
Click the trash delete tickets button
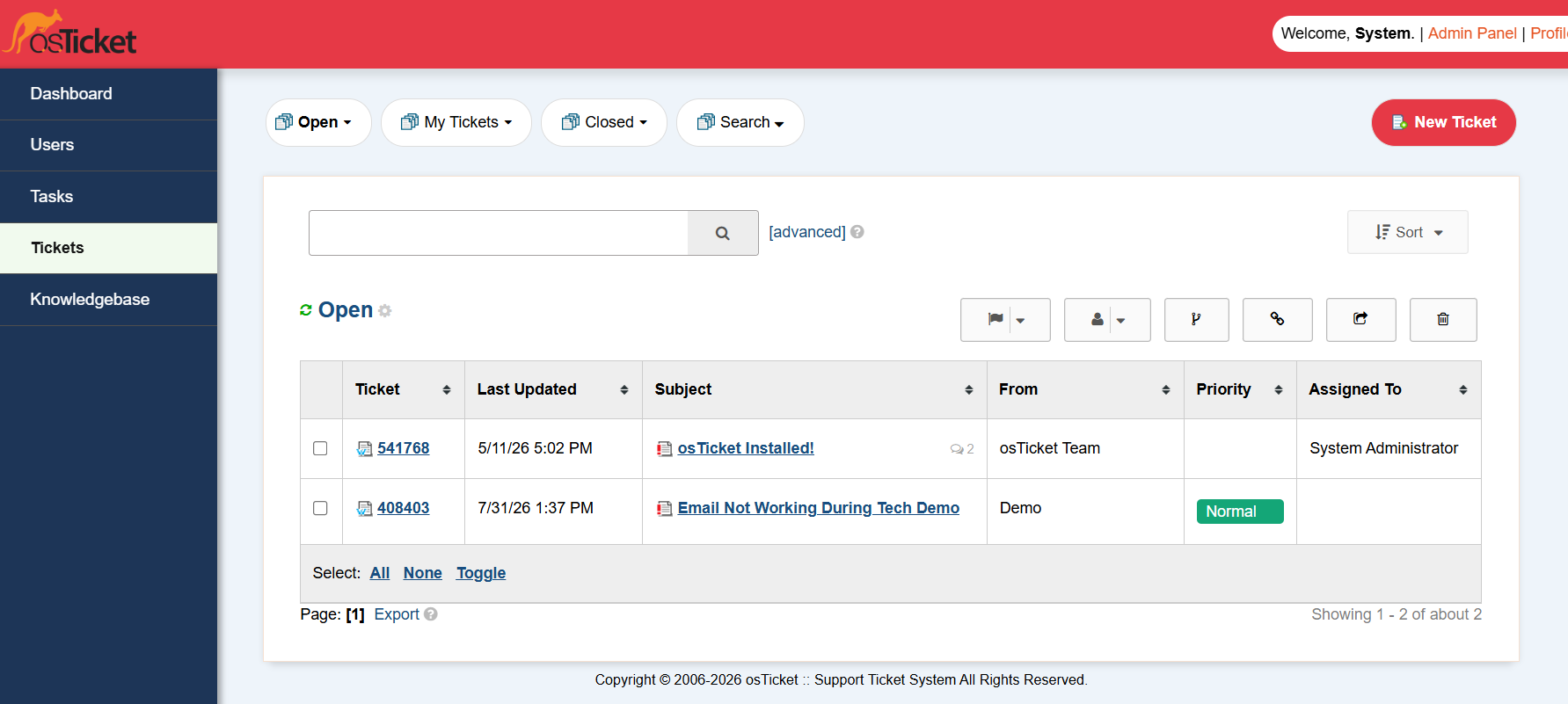click(1443, 319)
